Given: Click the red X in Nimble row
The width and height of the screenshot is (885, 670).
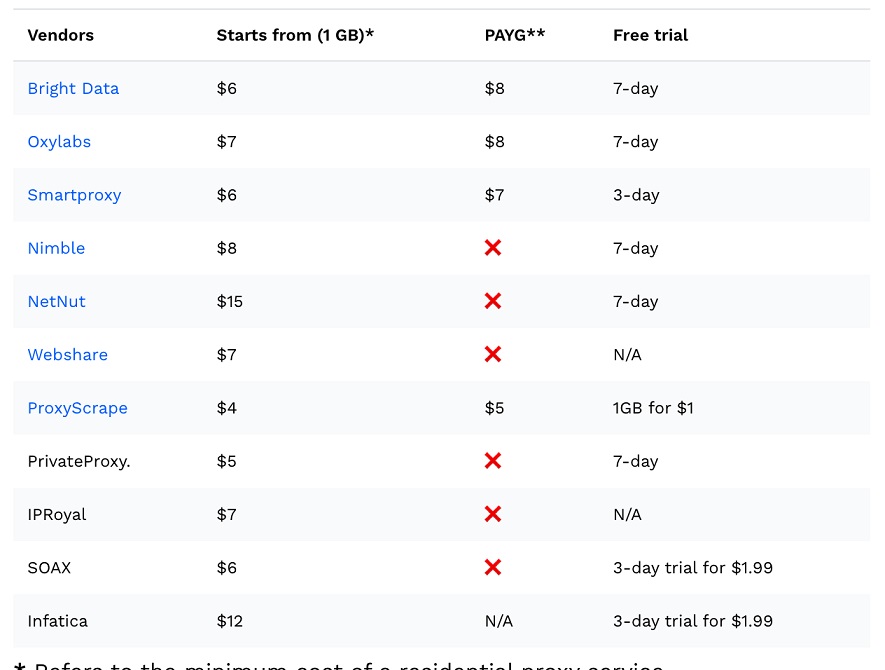Looking at the screenshot, I should coord(493,248).
